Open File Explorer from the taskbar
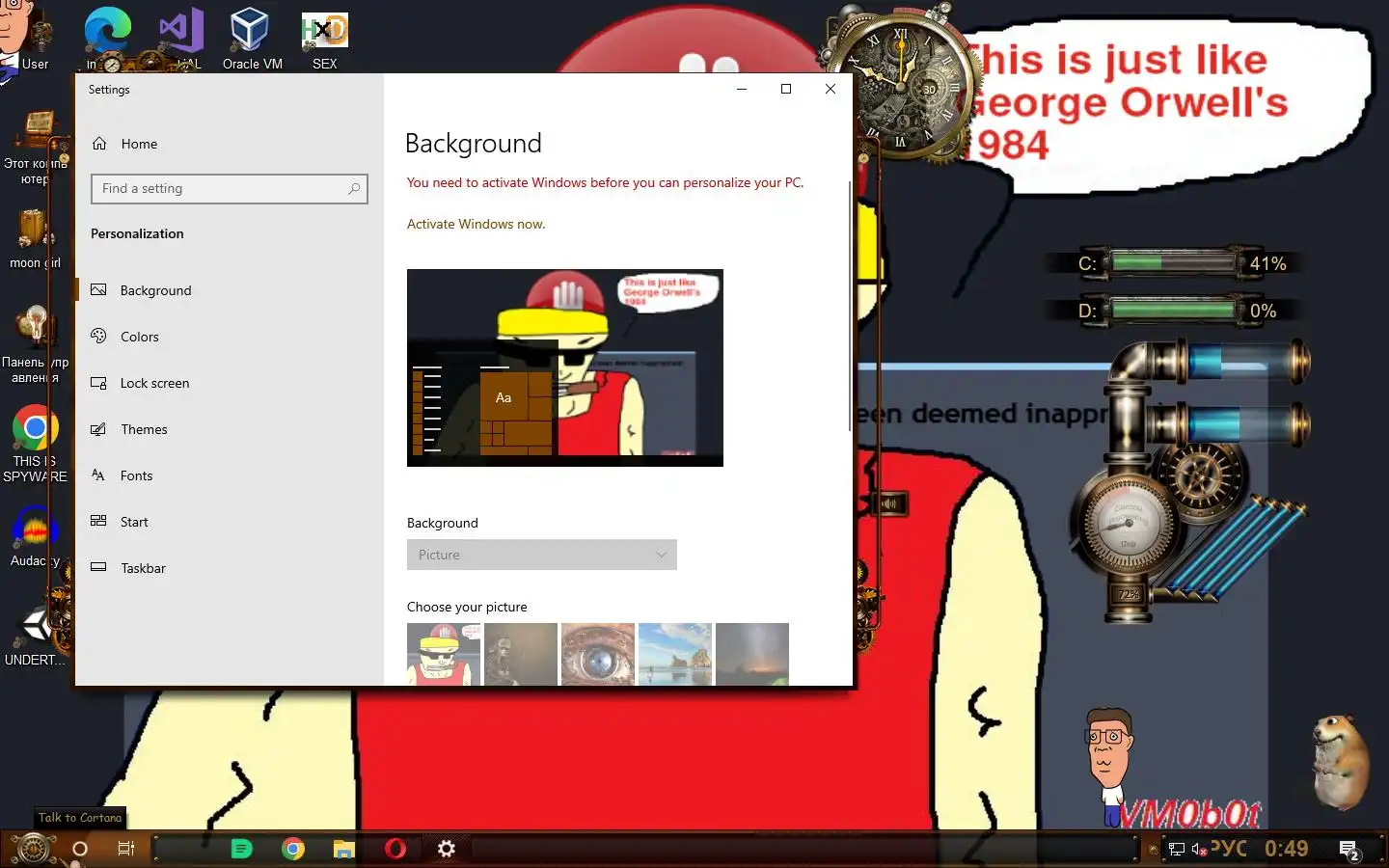 (344, 849)
